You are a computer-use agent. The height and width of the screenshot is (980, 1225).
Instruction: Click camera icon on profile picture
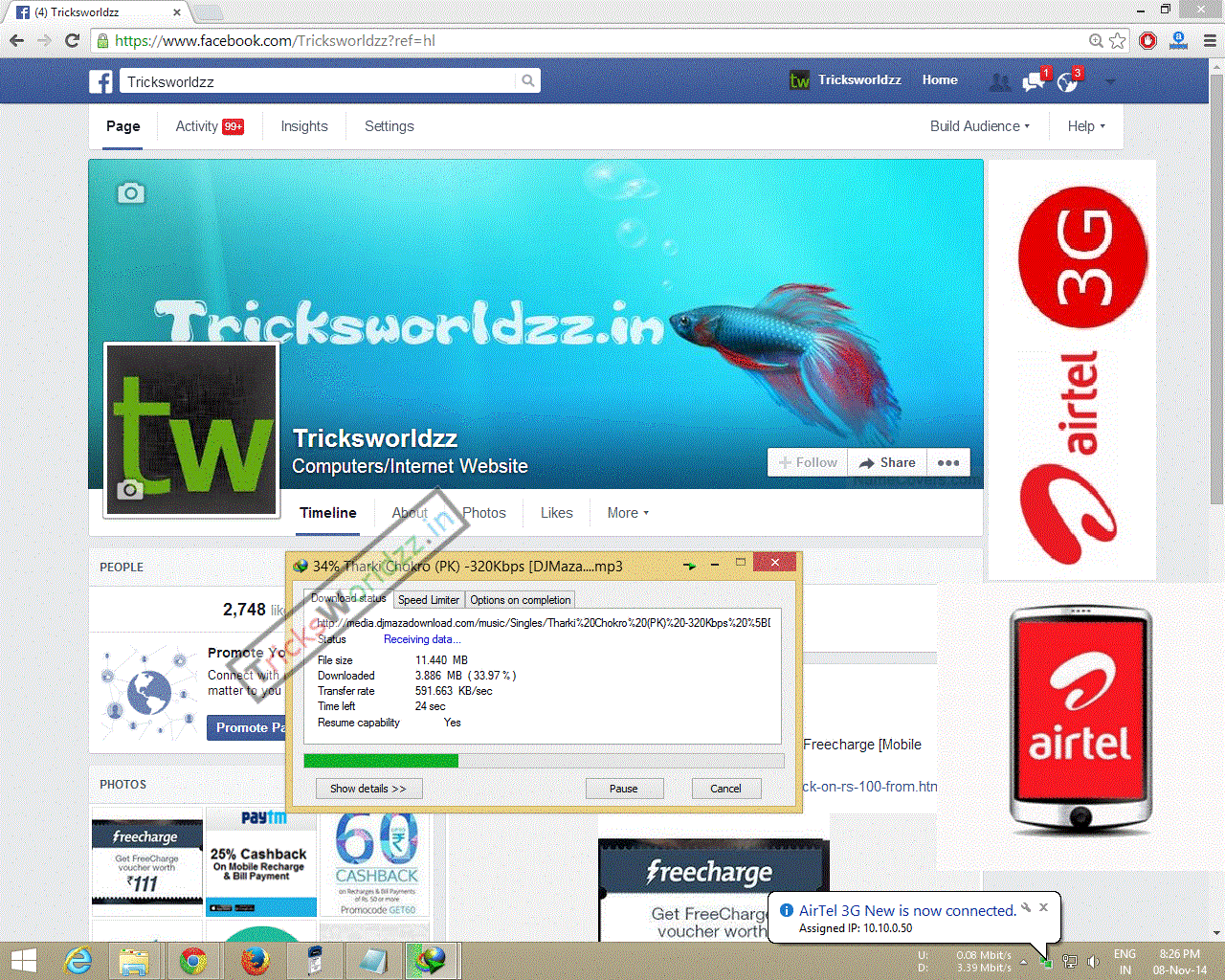pyautogui.click(x=131, y=490)
